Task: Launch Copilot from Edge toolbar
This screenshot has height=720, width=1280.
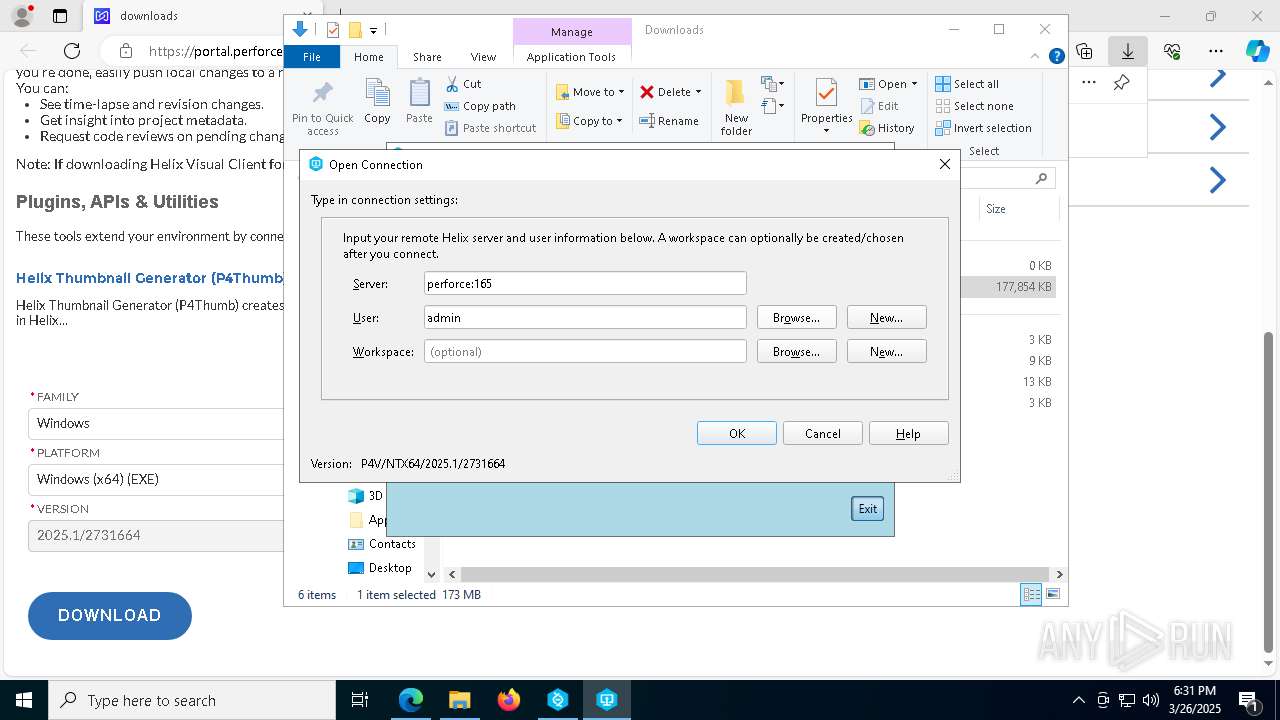Action: pos(1257,51)
